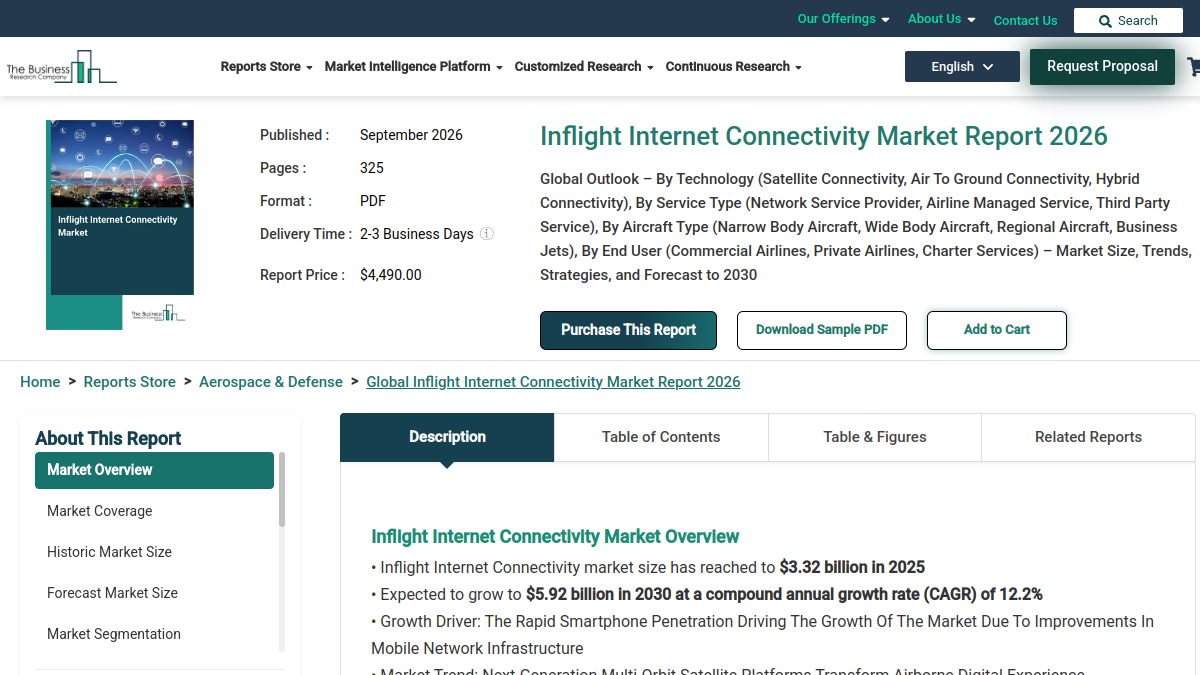Click the About This Report scrollbar
The width and height of the screenshot is (1200, 675).
pos(282,490)
